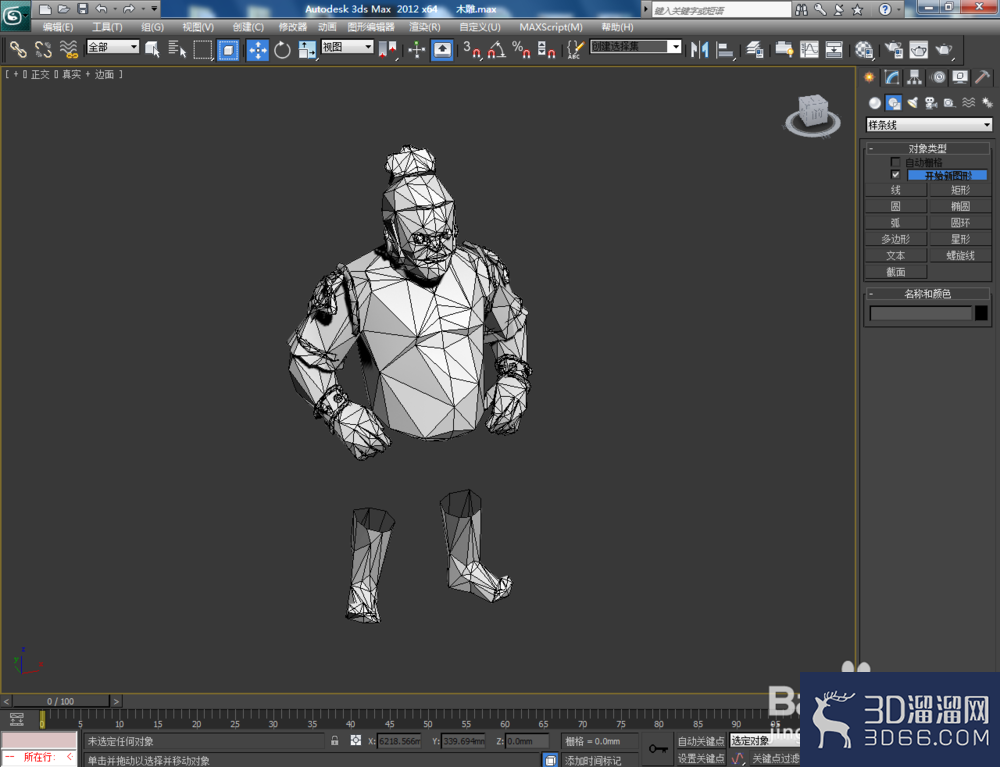Click the 矩形 rectangle shape button
1000x767 pixels.
coord(960,190)
